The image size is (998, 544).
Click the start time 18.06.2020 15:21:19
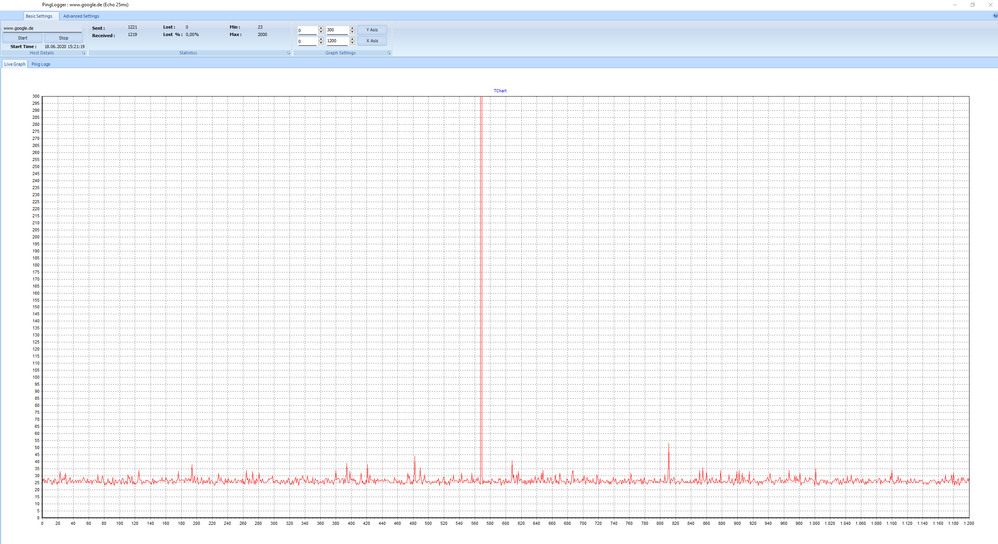pyautogui.click(x=64, y=46)
